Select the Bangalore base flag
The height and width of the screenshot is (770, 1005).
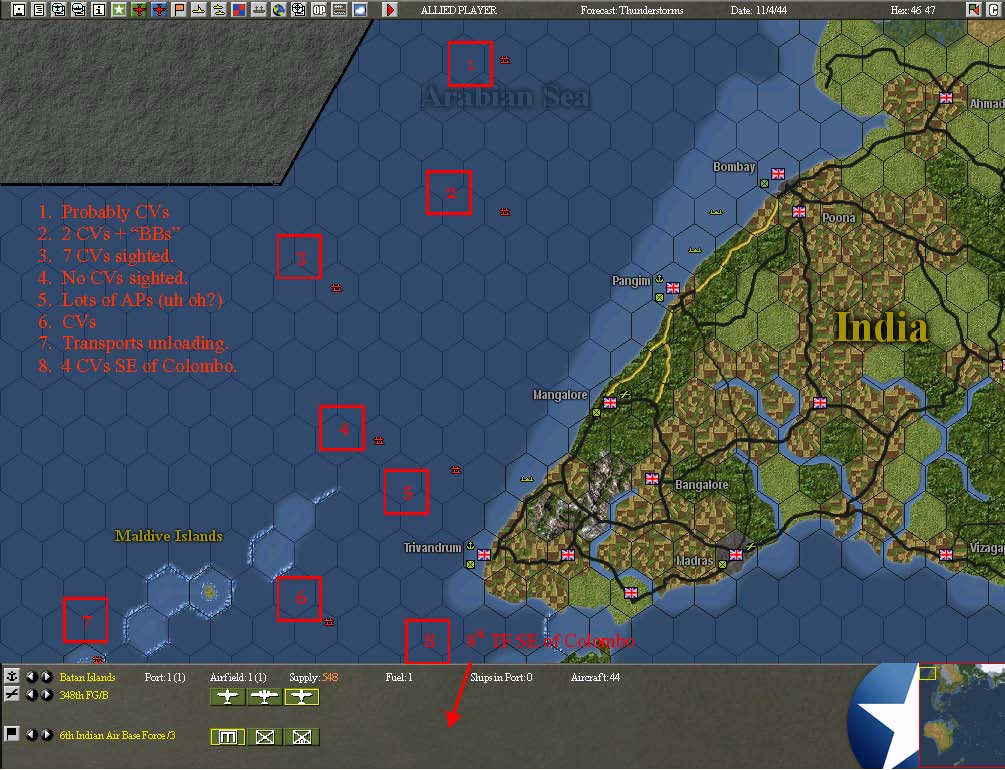point(652,478)
